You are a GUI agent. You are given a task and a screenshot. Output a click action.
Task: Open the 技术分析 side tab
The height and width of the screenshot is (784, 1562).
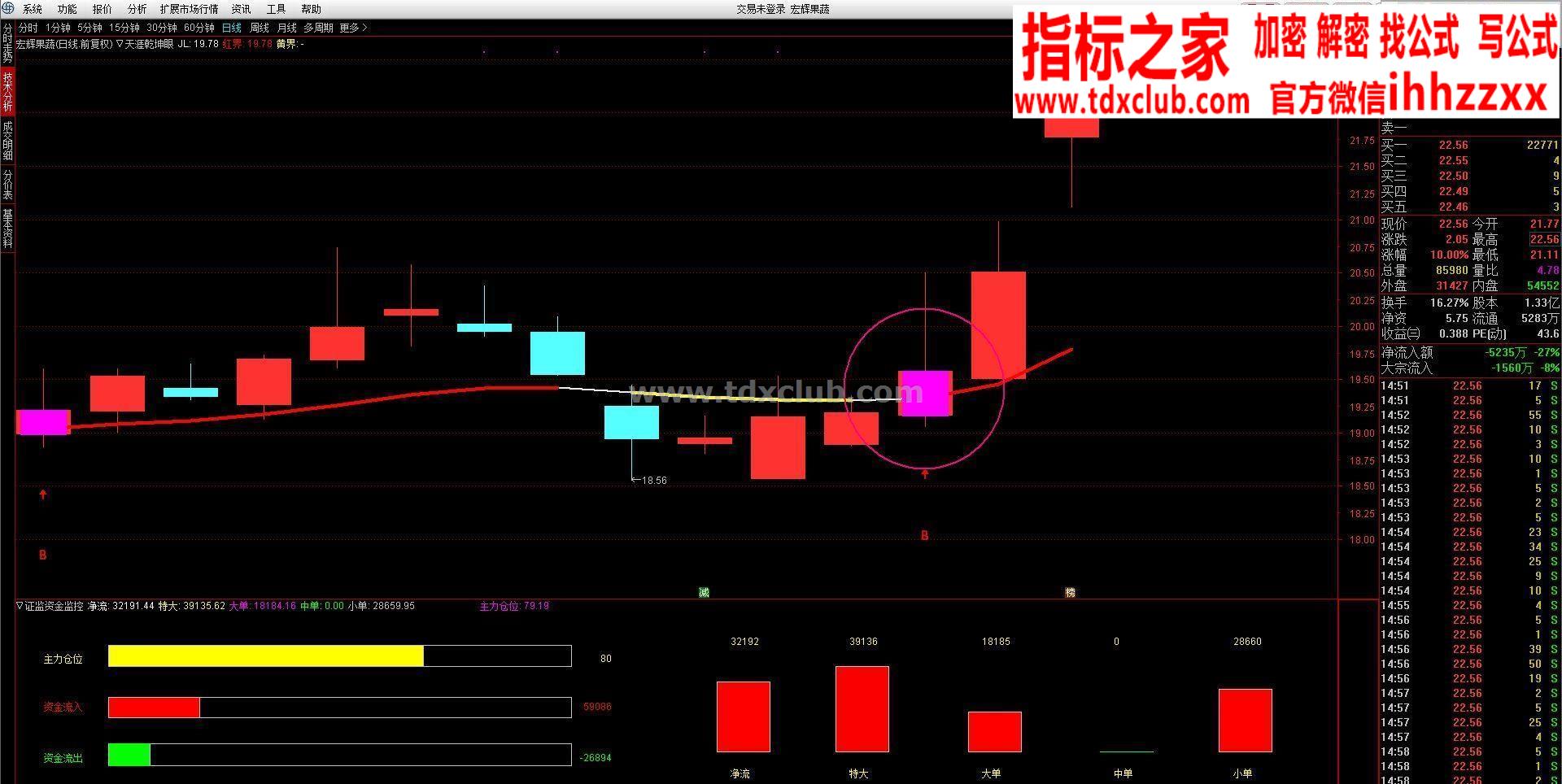click(7, 91)
